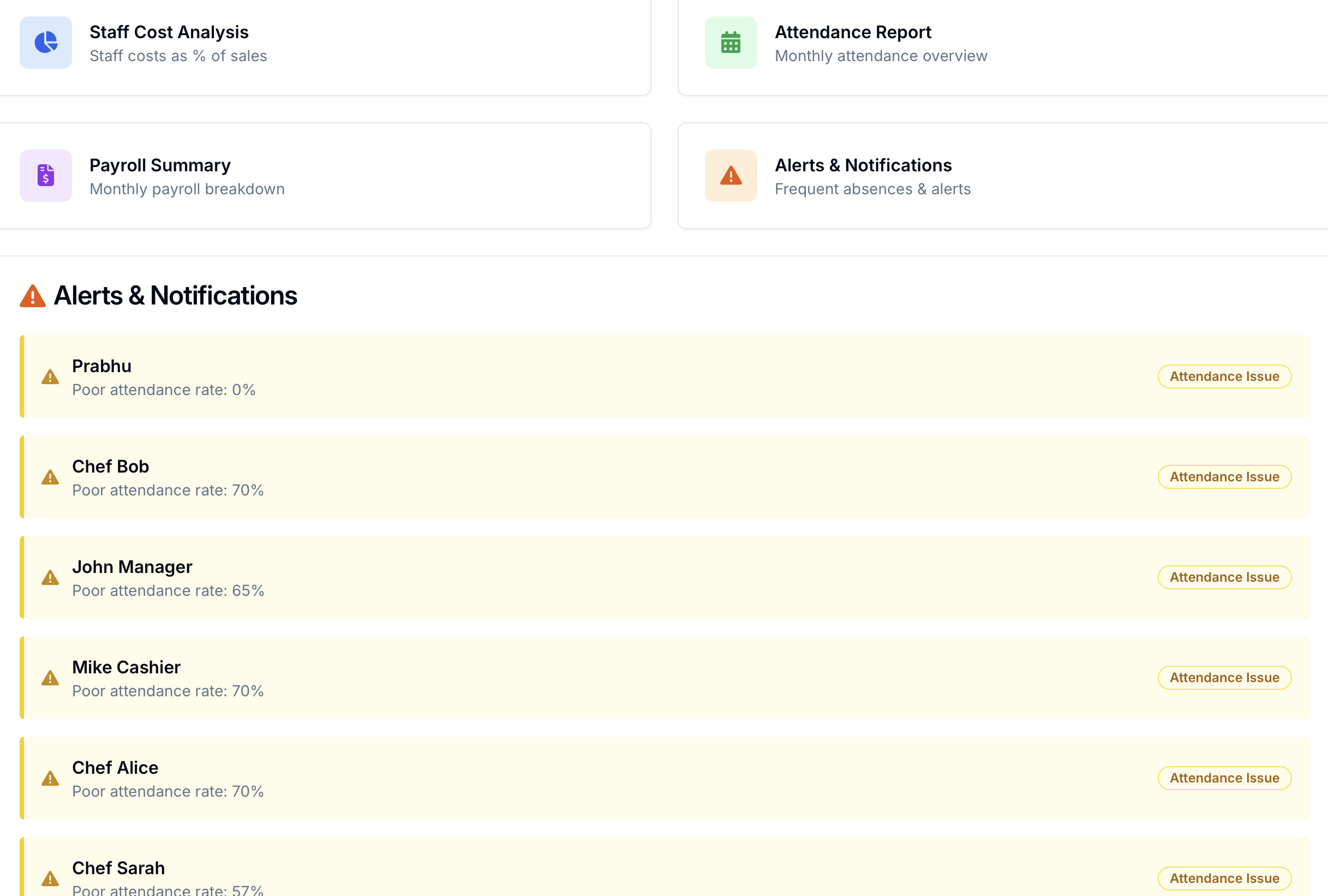Open the Staff Cost Analysis report card

click(x=169, y=32)
